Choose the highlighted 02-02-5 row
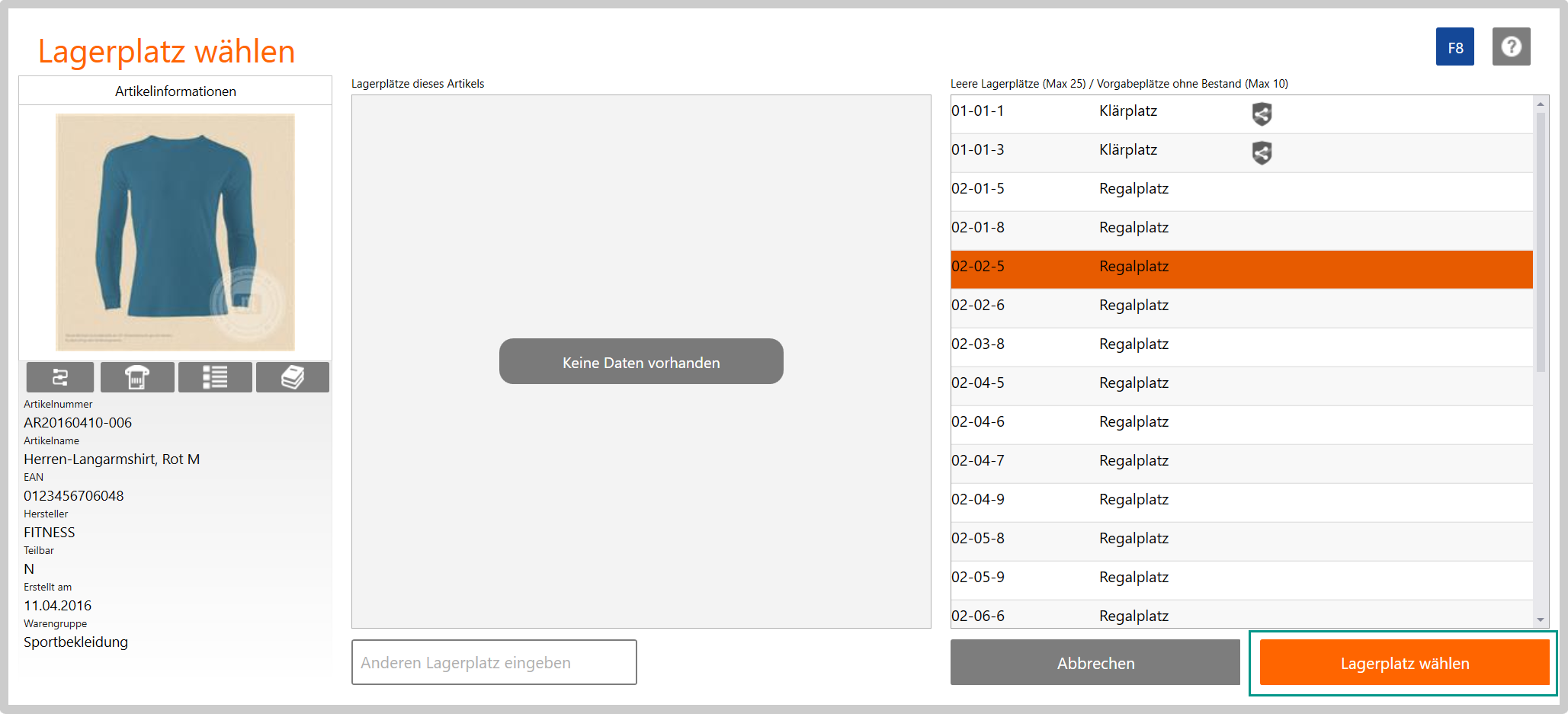 point(1241,267)
